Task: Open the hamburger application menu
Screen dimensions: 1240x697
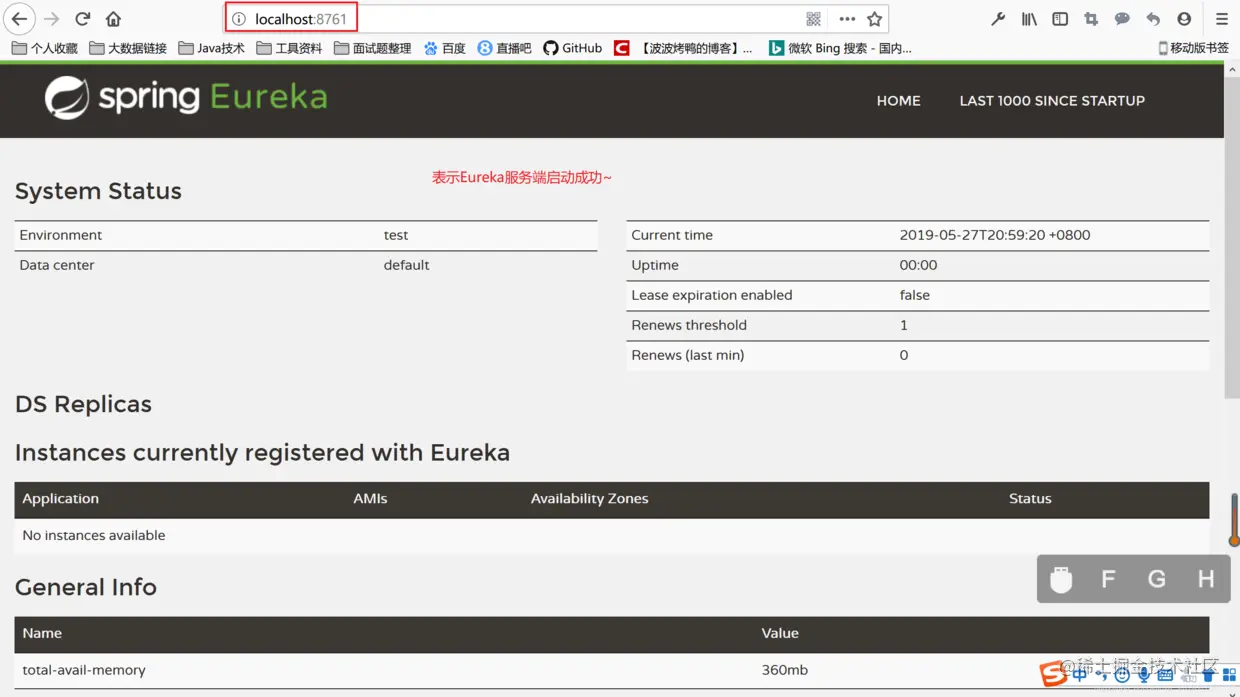Action: click(x=1221, y=19)
